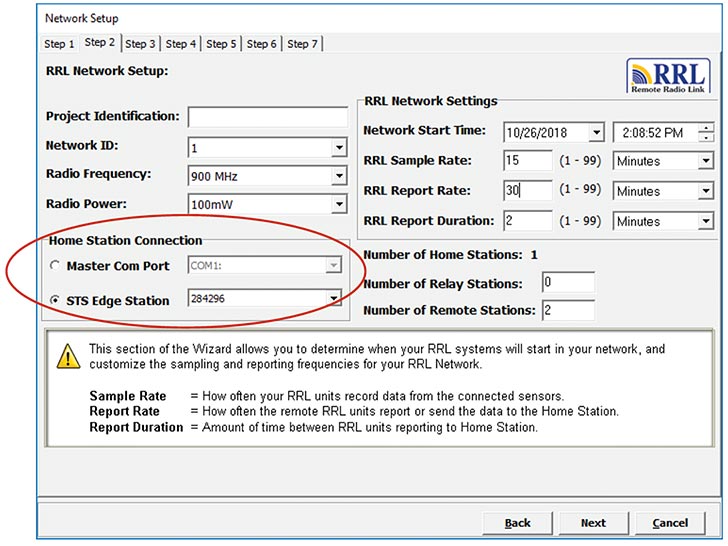The width and height of the screenshot is (728, 546).
Task: Open the RRL Report Duration units dropdown
Action: click(x=706, y=221)
